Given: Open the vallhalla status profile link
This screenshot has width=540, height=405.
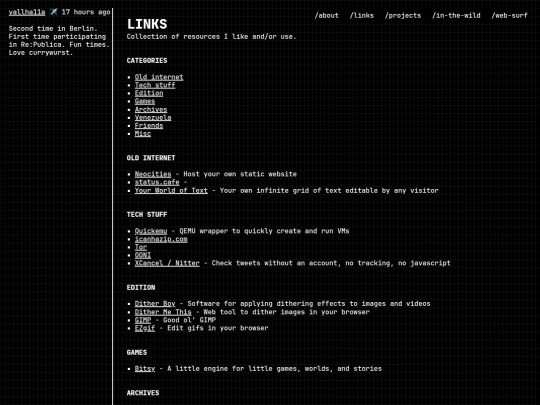Looking at the screenshot, I should pyautogui.click(x=27, y=12).
